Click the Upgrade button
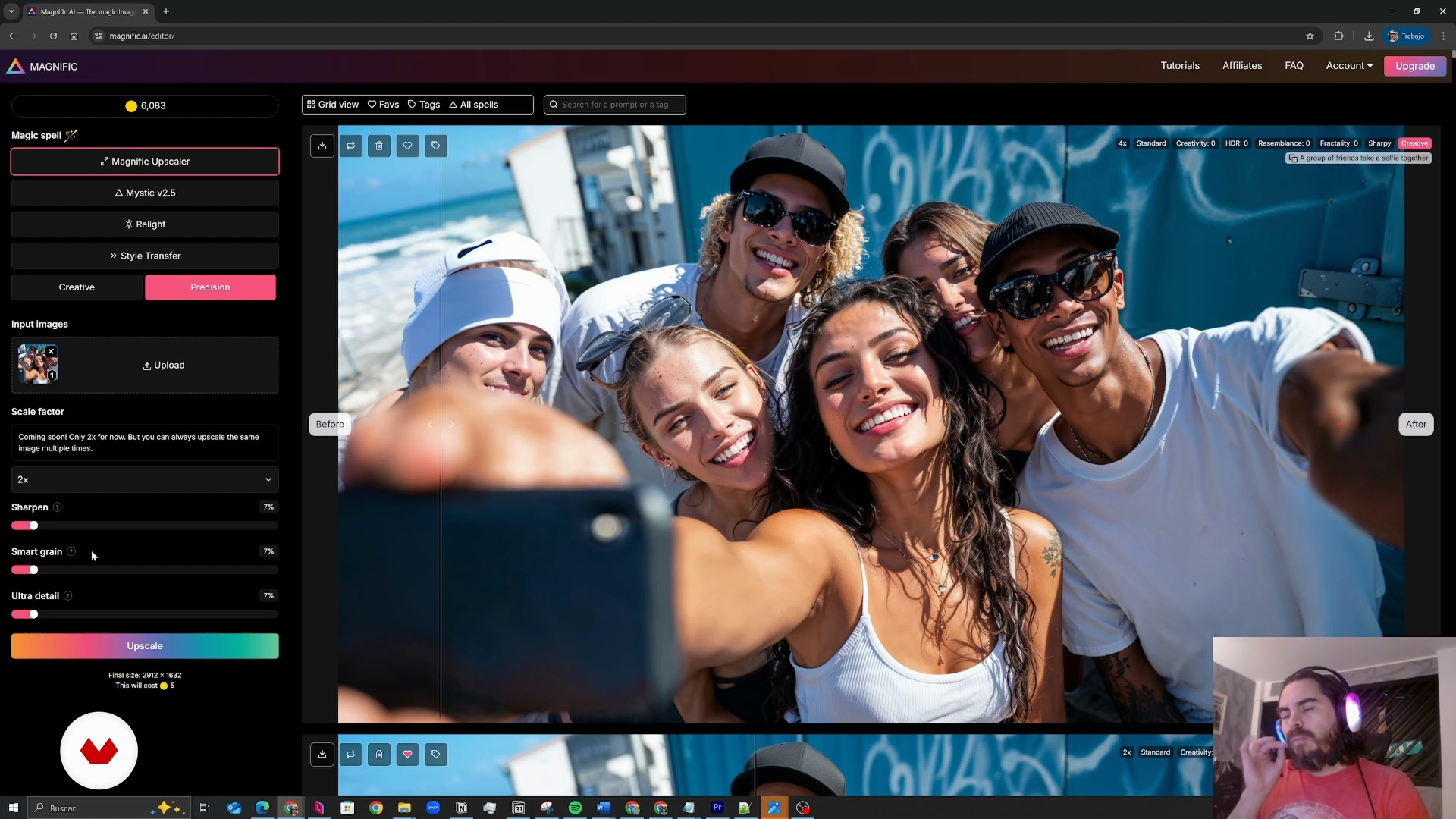The image size is (1456, 819). click(1414, 66)
